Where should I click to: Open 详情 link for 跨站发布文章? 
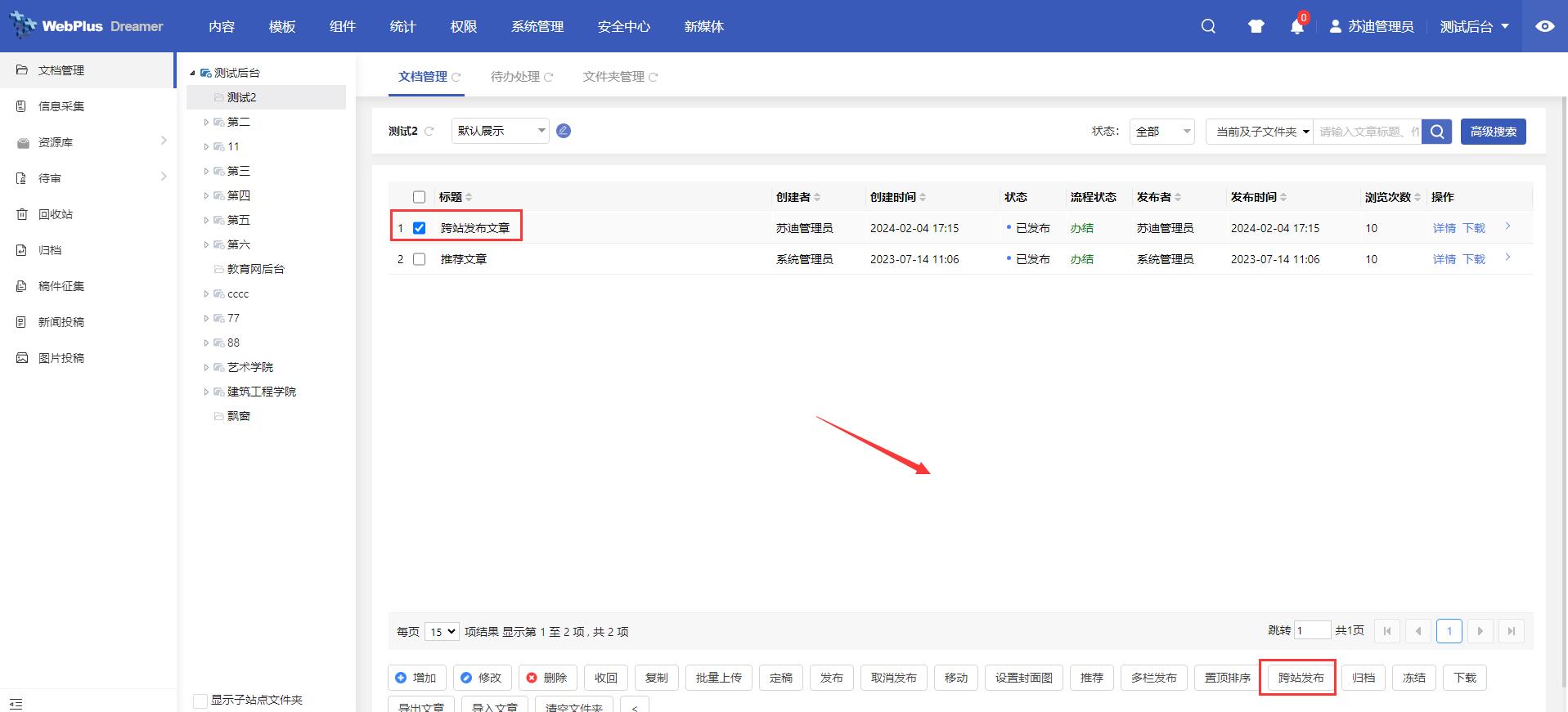click(1444, 228)
